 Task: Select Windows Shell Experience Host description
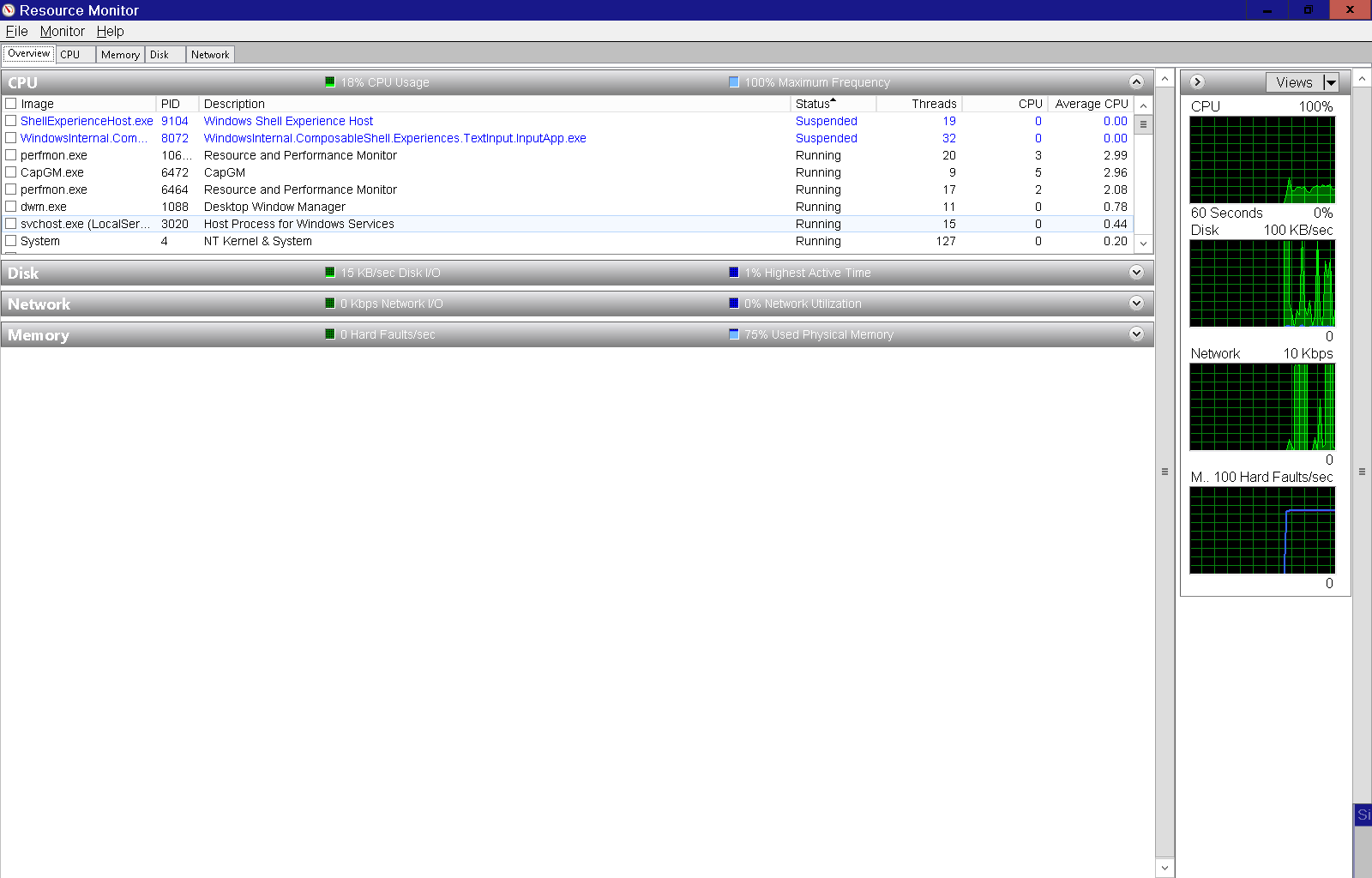tap(288, 121)
